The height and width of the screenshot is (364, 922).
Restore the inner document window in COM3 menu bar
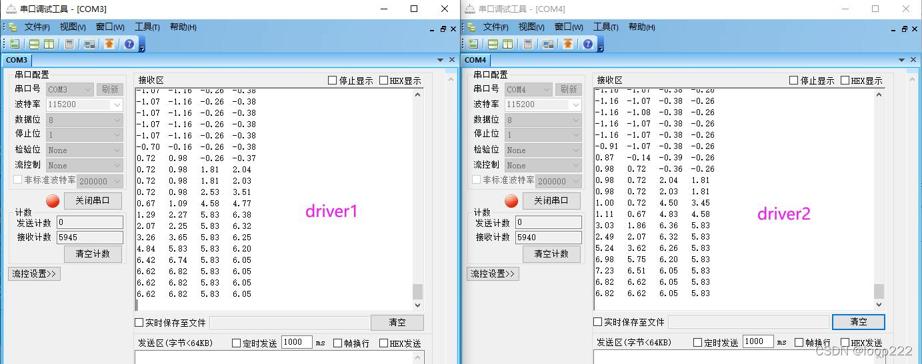point(443,28)
